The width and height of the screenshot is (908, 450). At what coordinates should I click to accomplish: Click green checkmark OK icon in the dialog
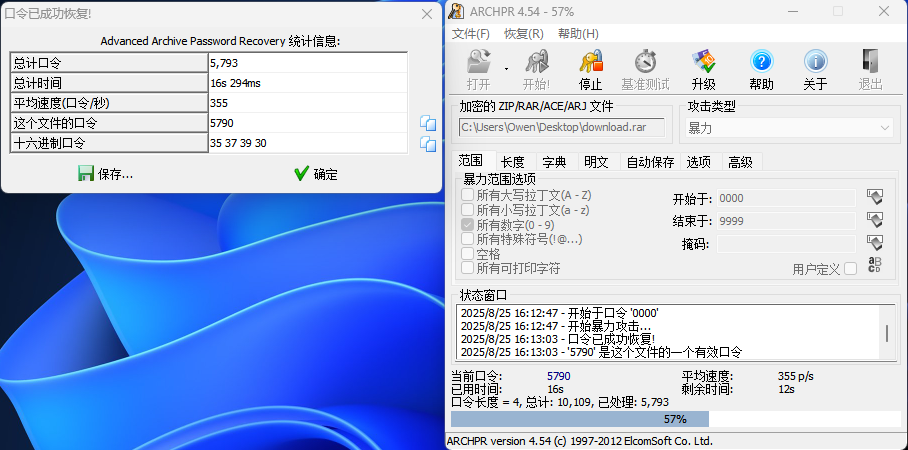pos(301,174)
